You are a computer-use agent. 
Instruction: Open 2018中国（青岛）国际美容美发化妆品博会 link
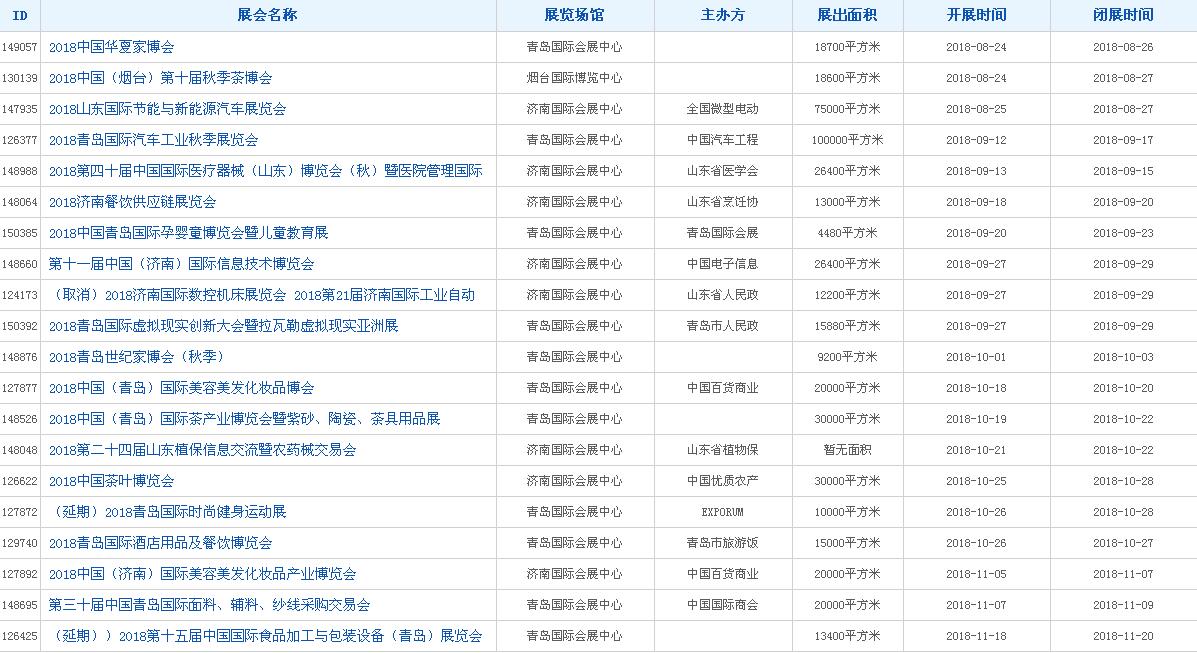(182, 388)
